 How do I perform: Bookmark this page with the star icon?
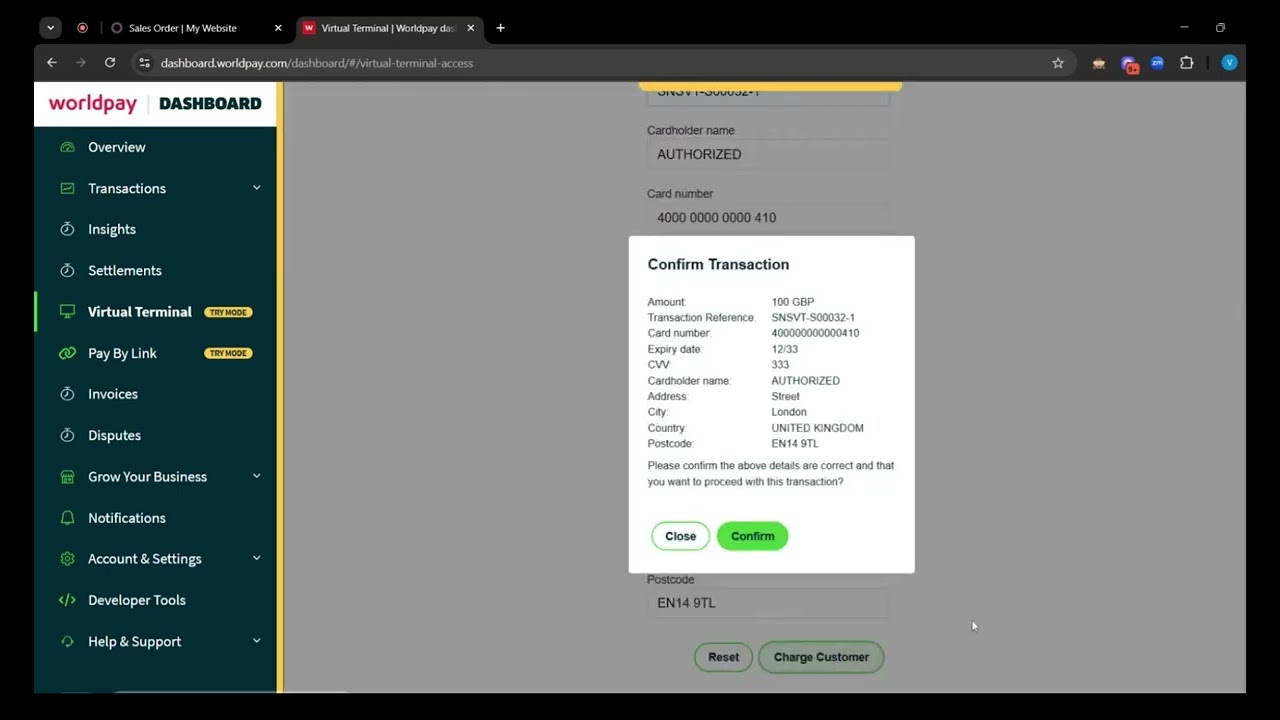point(1058,63)
